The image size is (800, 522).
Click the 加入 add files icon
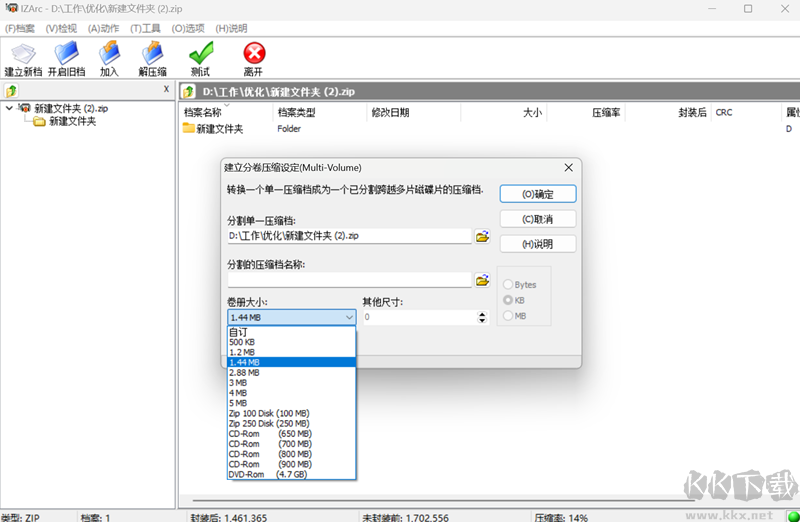109,53
